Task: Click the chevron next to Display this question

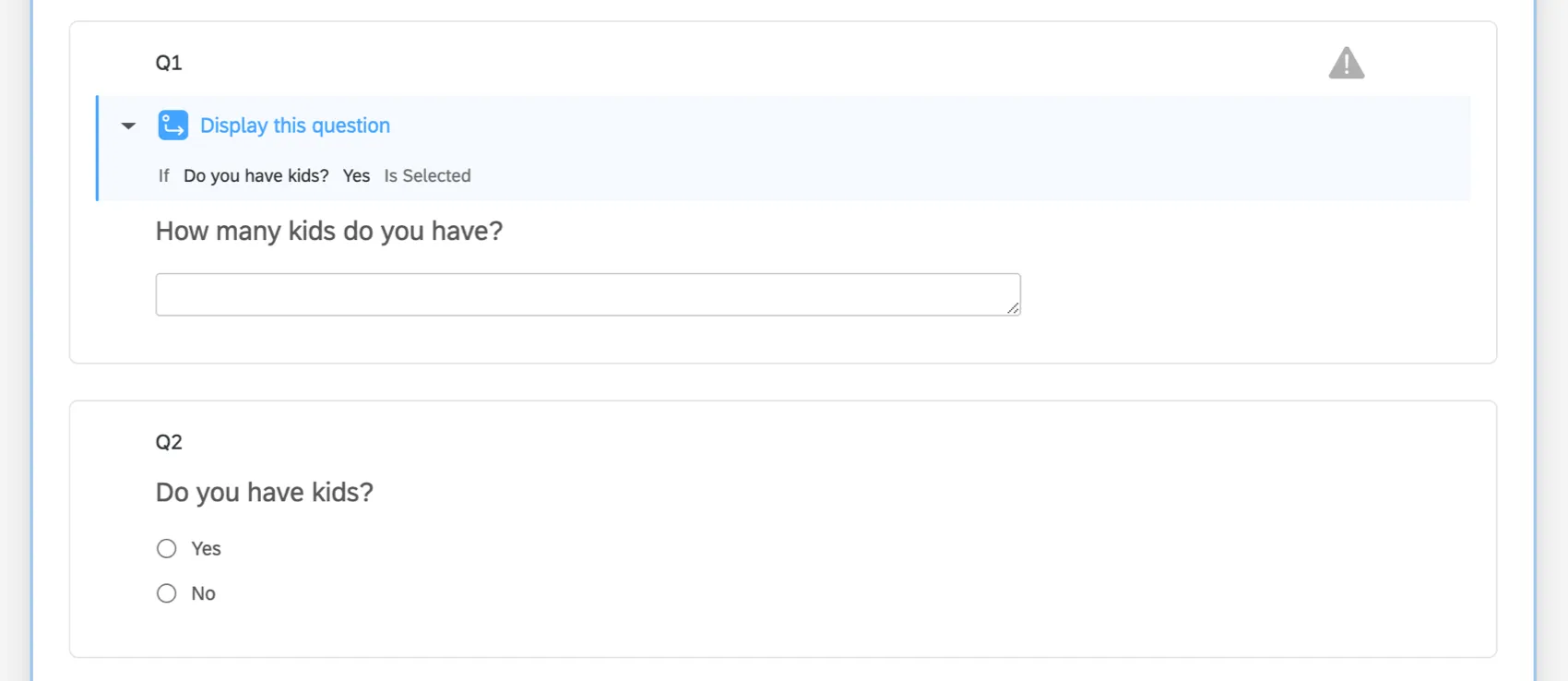Action: [127, 125]
